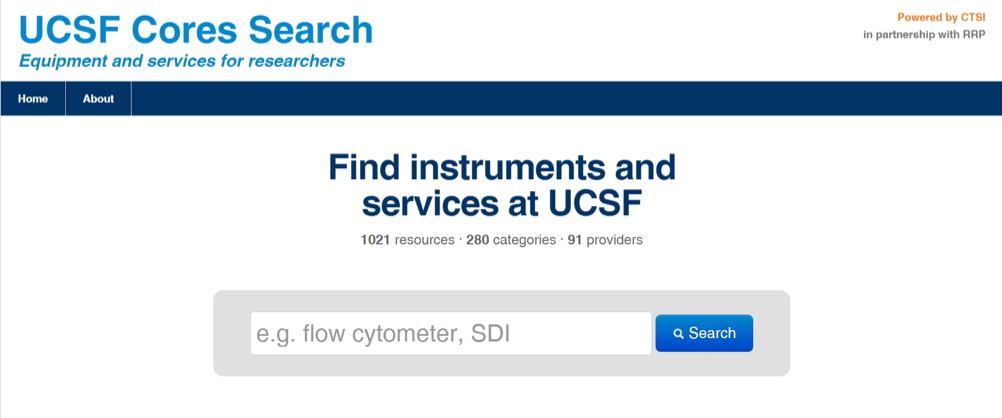
Task: Click blank header space beside site title
Action: (x=607, y=38)
